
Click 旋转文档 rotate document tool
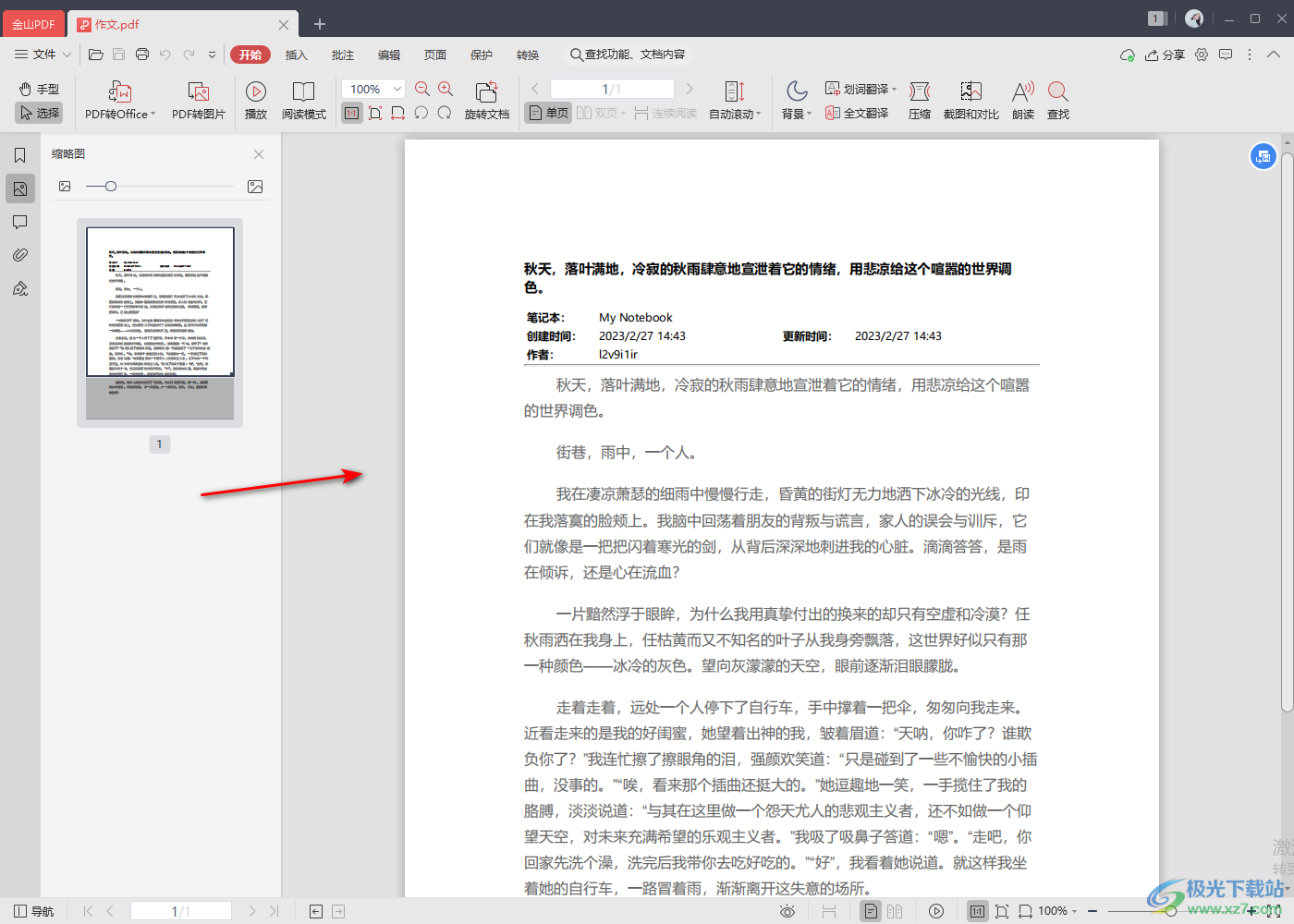click(x=487, y=101)
